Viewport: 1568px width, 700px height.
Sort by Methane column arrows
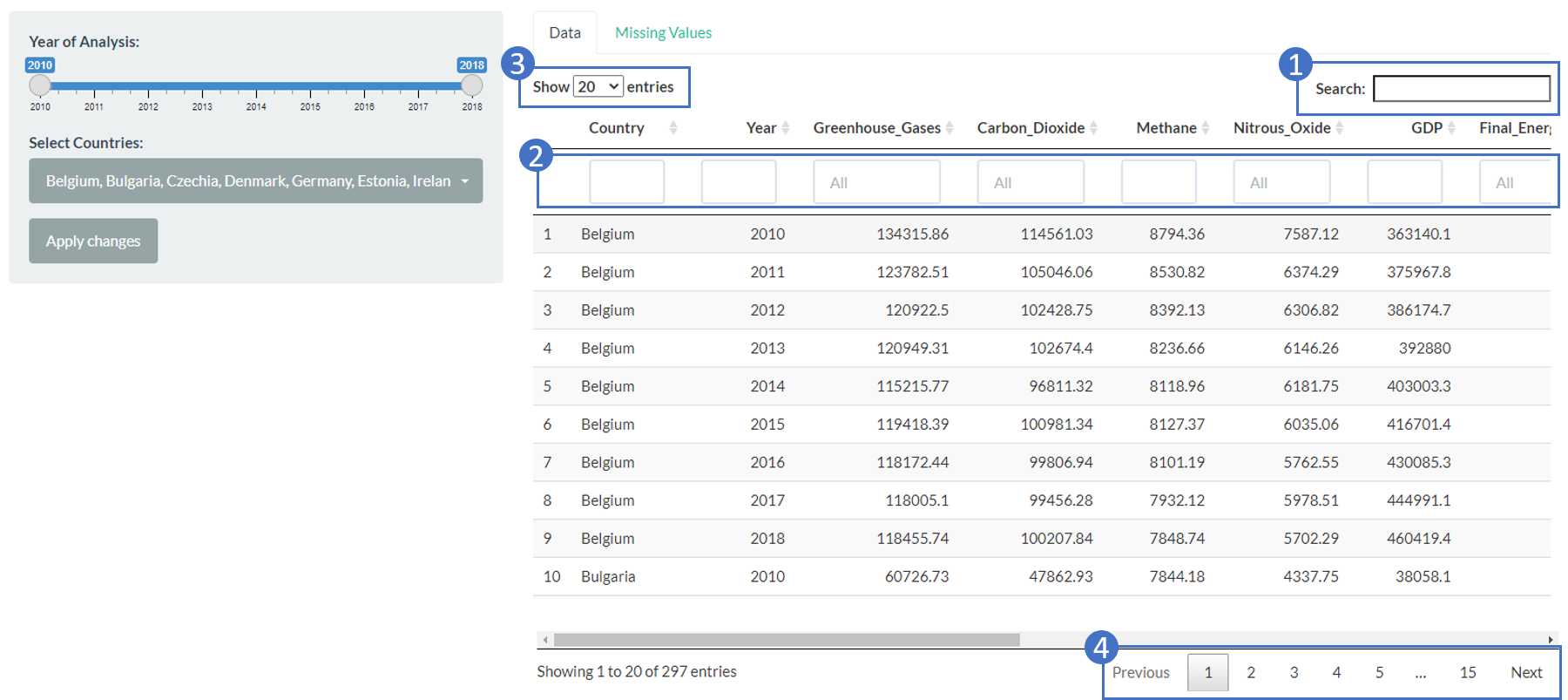(x=1206, y=128)
